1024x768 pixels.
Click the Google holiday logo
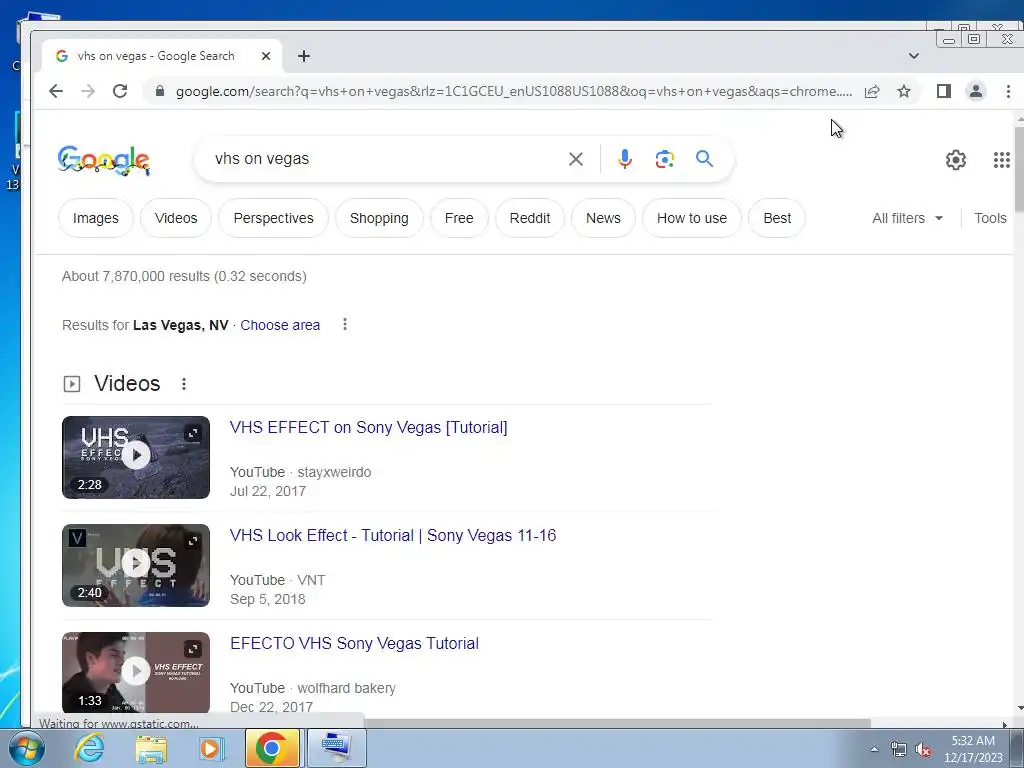point(104,160)
